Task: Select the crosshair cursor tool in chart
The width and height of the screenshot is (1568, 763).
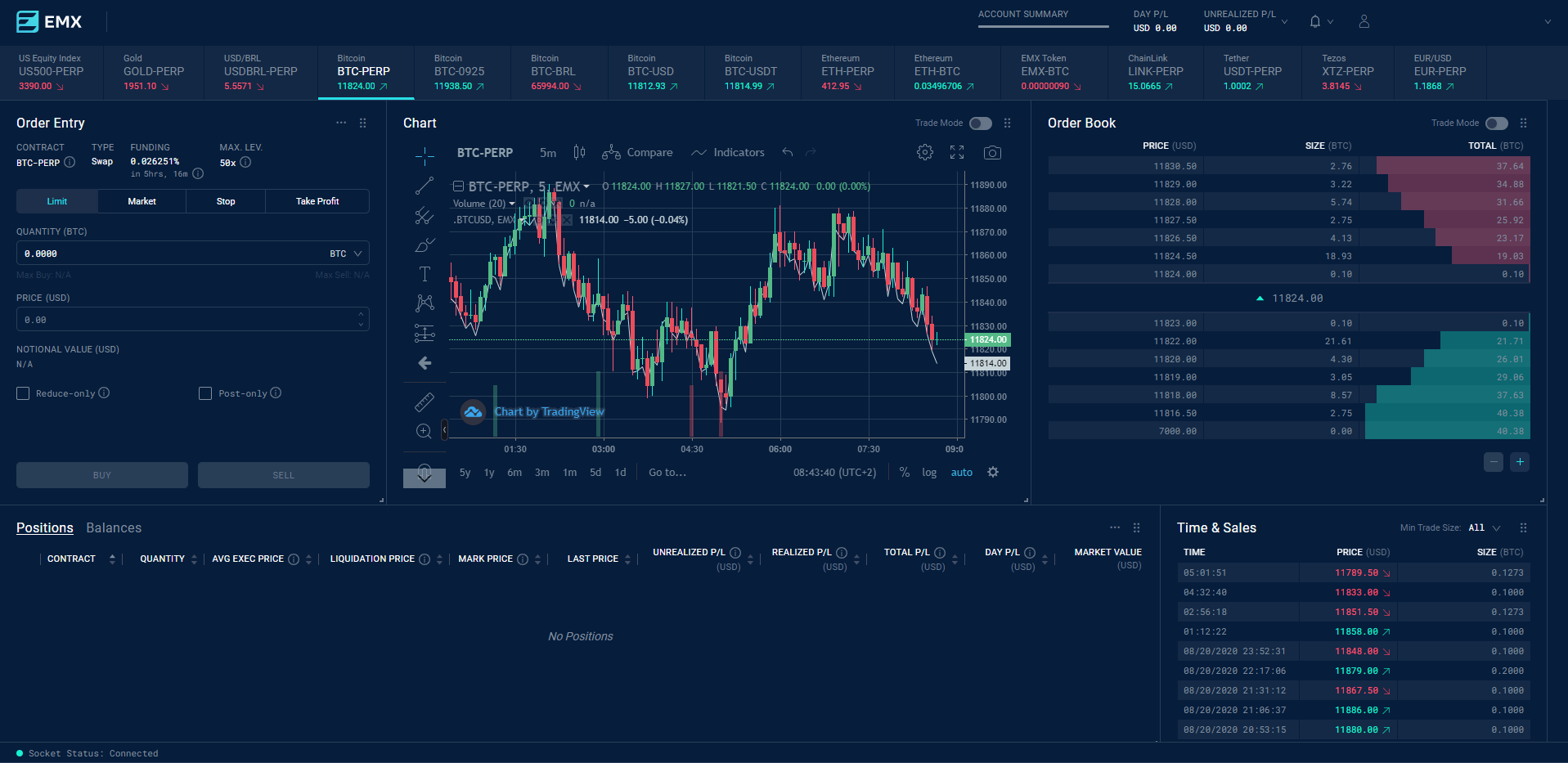Action: pos(425,155)
